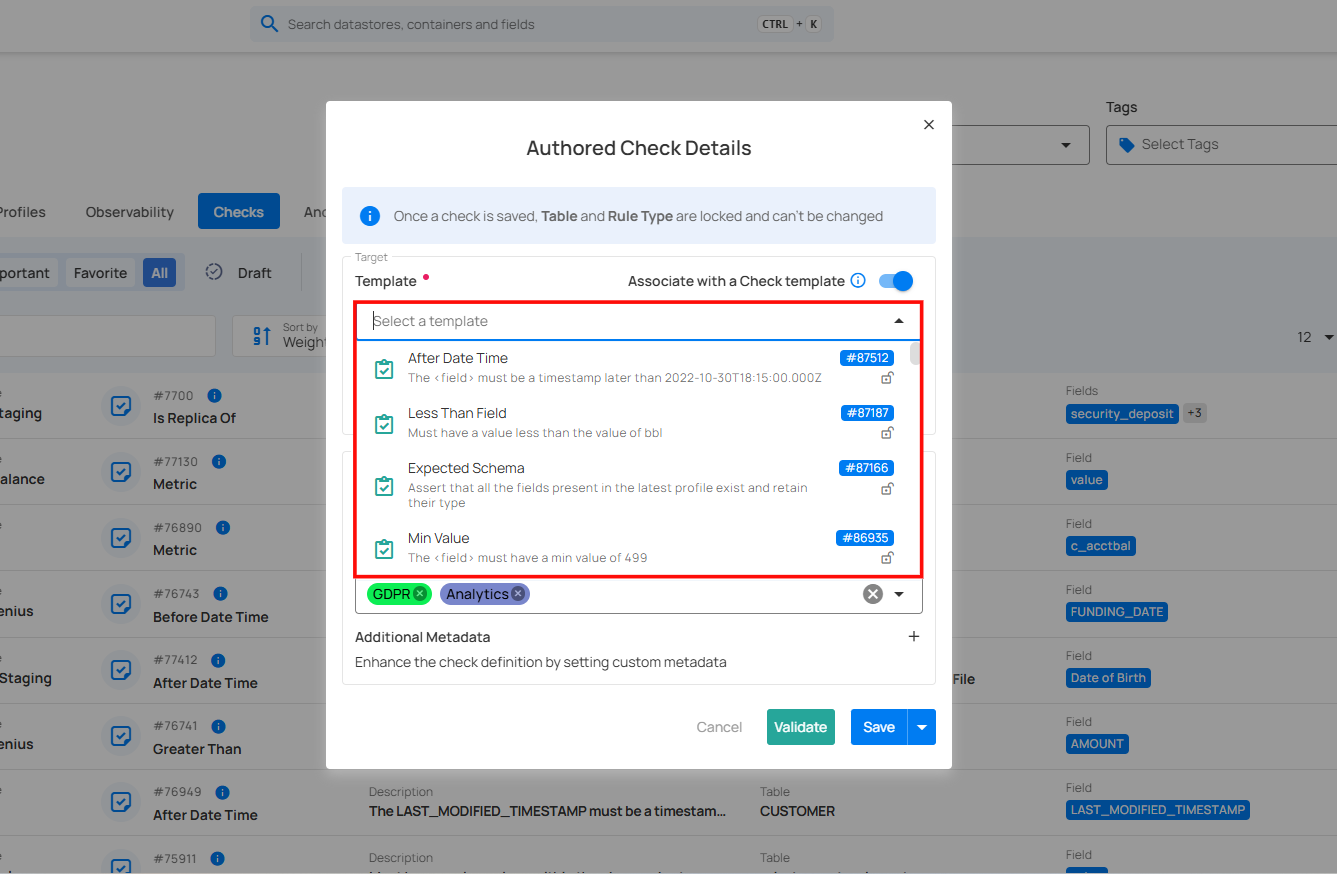The image size is (1337, 874).
Task: Click info icon next to #76949
Action: coord(222,792)
